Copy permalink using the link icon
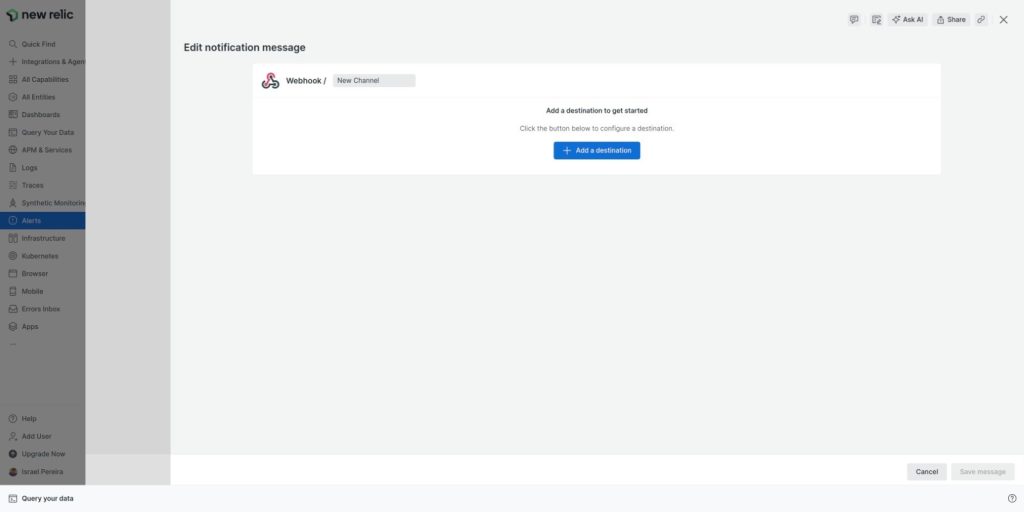 (x=981, y=20)
